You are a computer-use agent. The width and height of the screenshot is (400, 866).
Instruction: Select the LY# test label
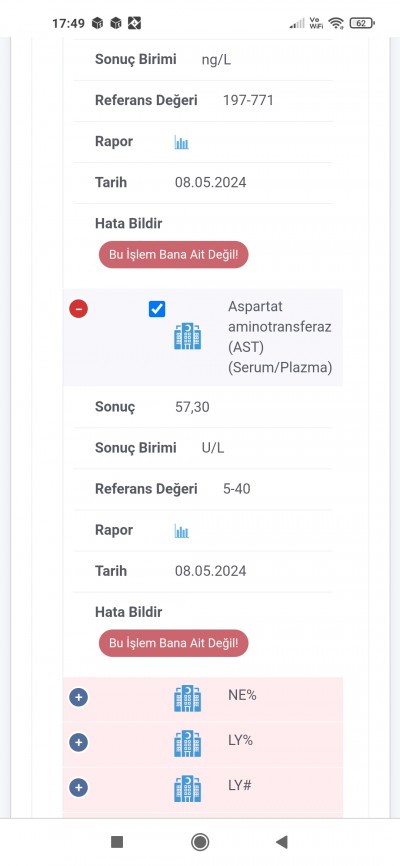point(240,785)
